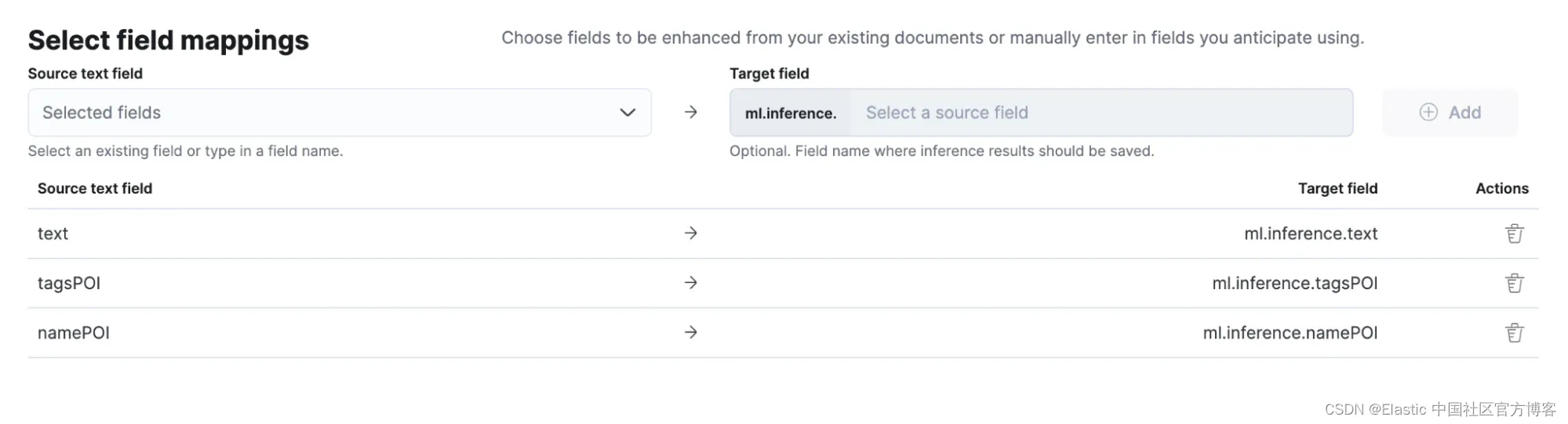Click the Add mapping button

pos(1450,113)
